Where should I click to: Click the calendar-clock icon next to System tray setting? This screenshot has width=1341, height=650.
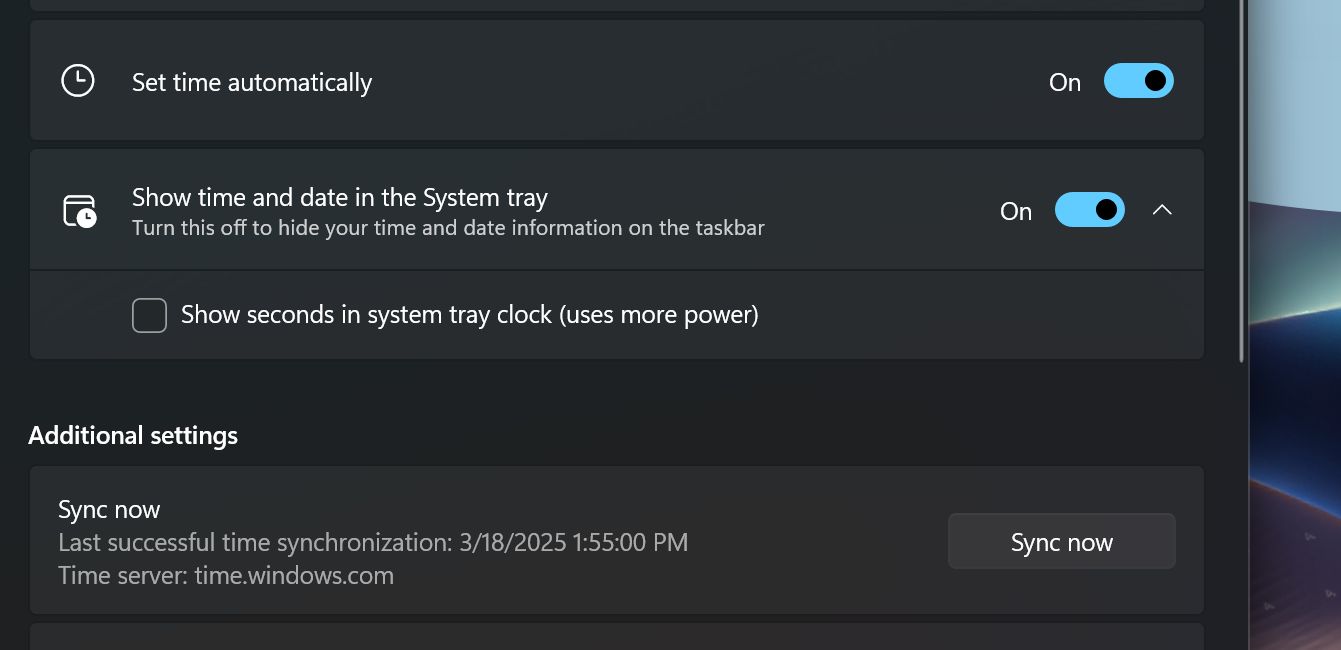pyautogui.click(x=77, y=210)
